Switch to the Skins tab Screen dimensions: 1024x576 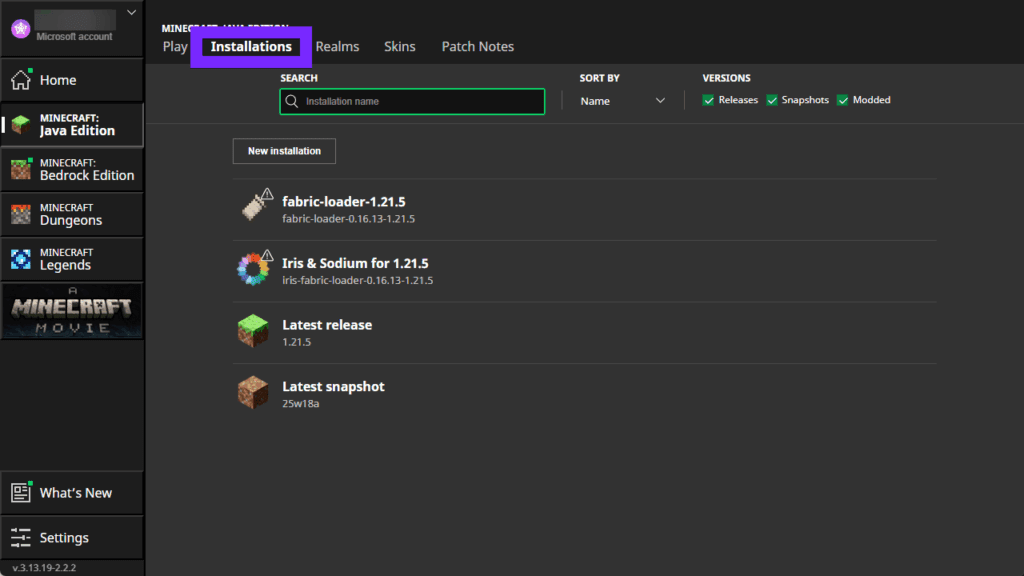(x=400, y=46)
